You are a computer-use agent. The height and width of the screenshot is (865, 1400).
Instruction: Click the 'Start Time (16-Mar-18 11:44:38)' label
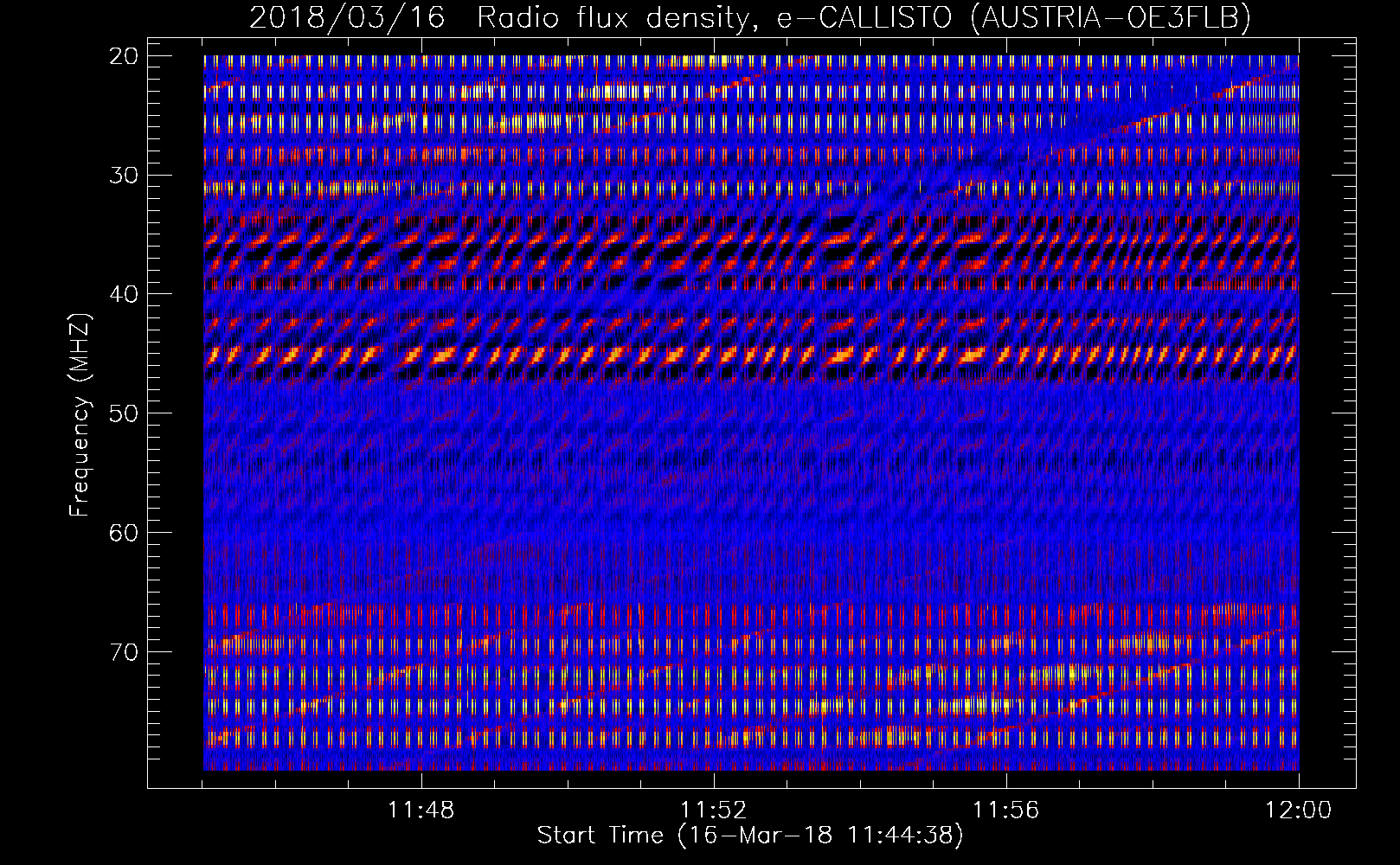750,835
